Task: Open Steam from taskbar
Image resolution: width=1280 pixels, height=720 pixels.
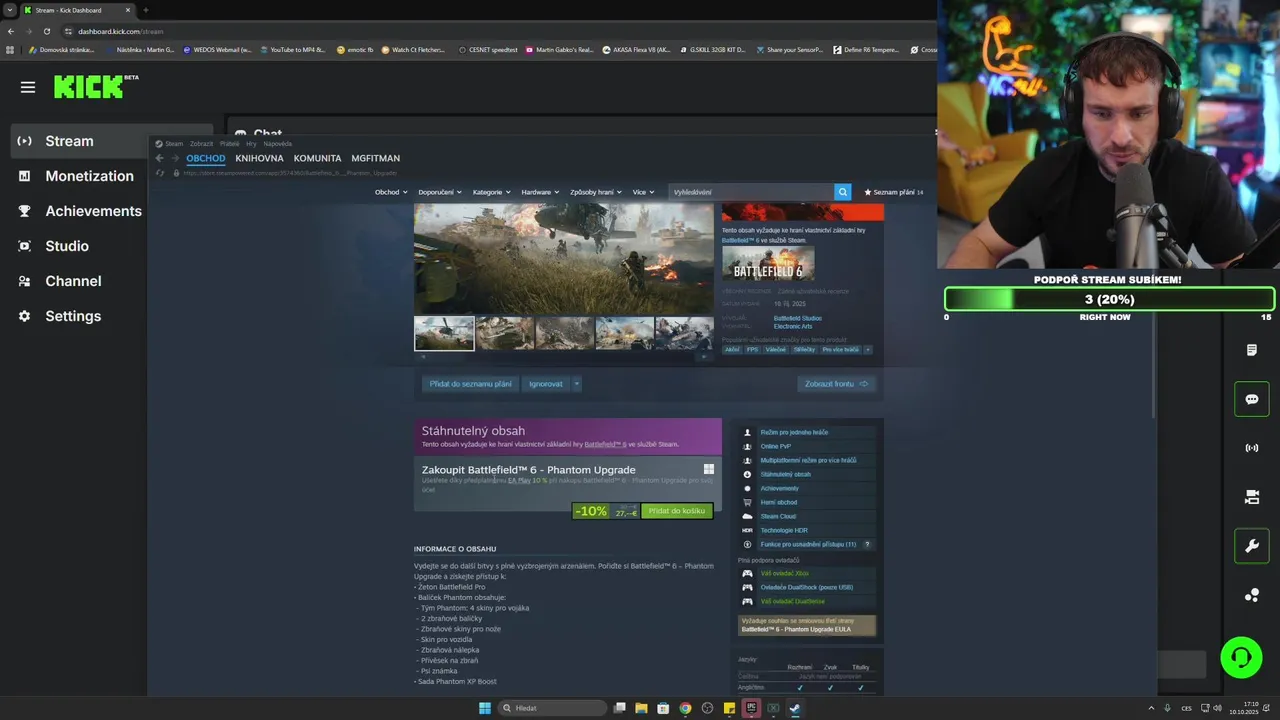Action: coord(795,708)
